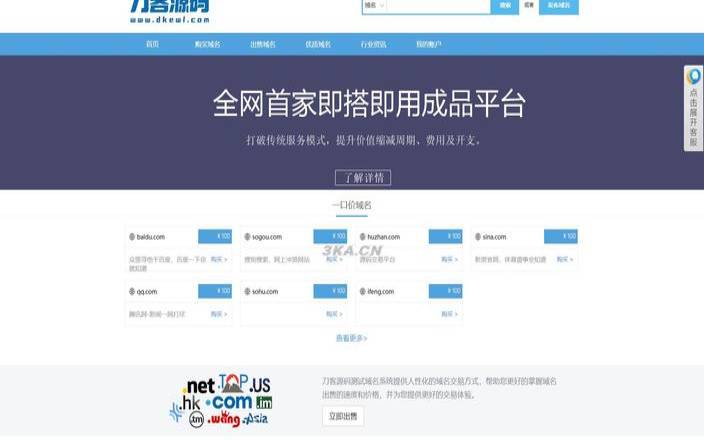
Task: Click the dkewl.com site logo
Action: click(x=170, y=10)
